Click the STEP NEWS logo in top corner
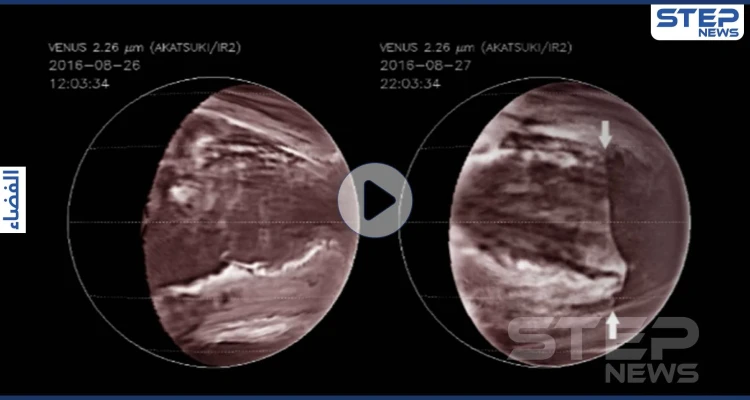 pos(696,22)
